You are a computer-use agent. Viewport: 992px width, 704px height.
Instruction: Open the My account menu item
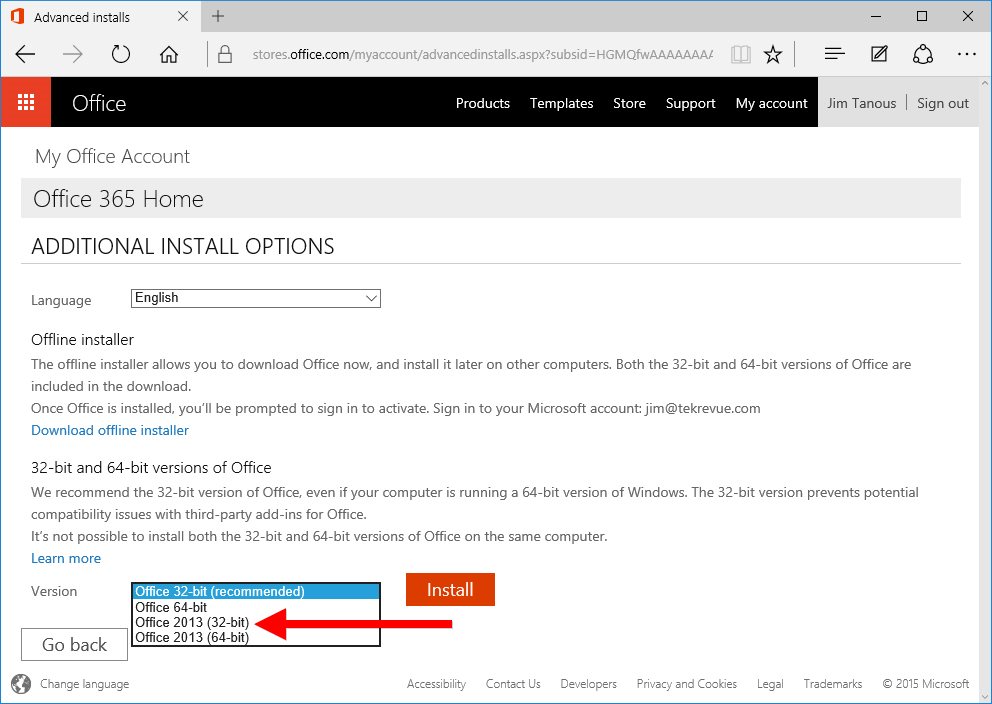coord(771,103)
